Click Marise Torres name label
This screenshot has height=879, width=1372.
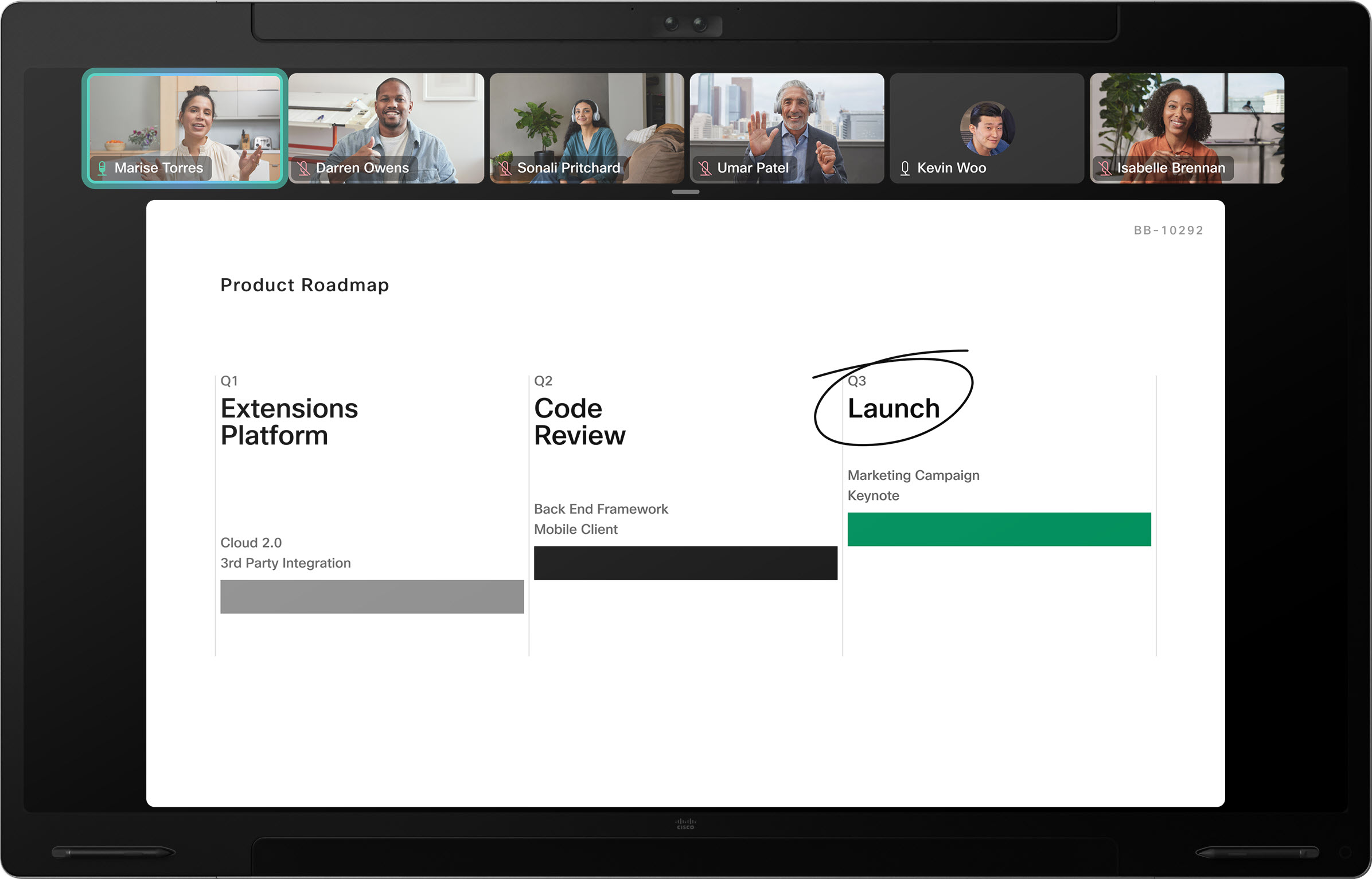159,168
